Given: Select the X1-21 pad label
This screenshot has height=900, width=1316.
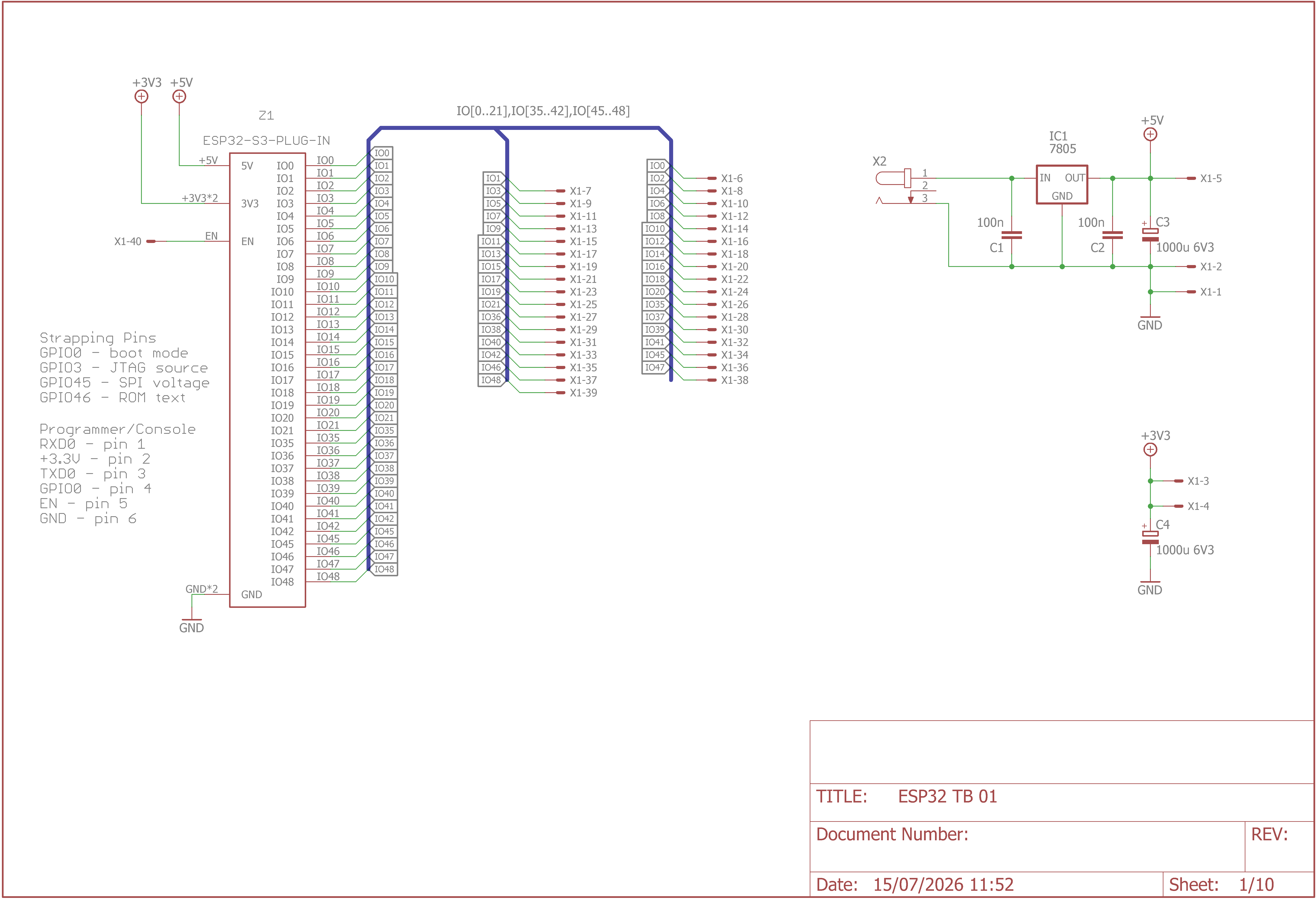Looking at the screenshot, I should click(x=583, y=279).
